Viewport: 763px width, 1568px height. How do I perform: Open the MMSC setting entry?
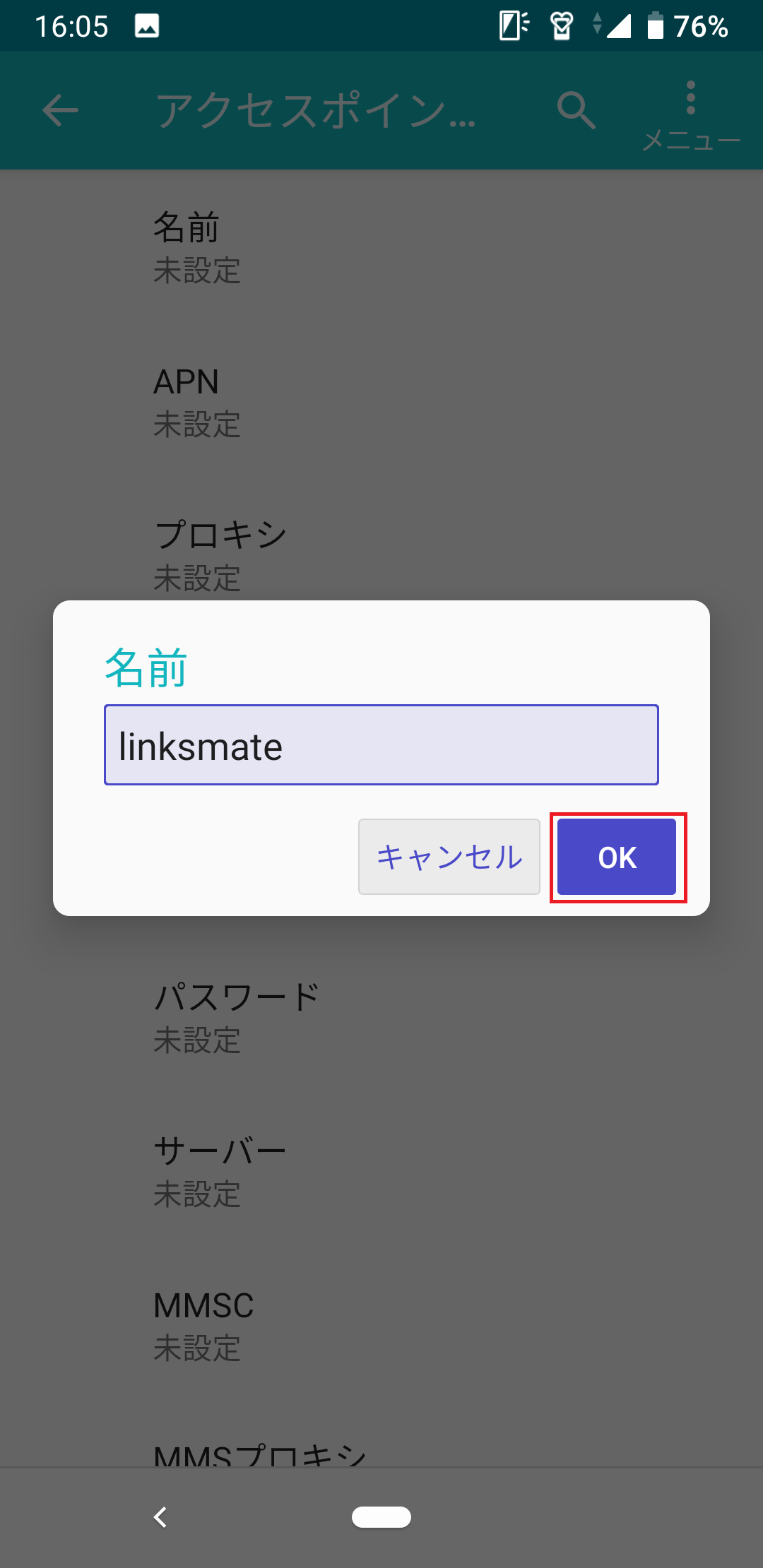(381, 1326)
